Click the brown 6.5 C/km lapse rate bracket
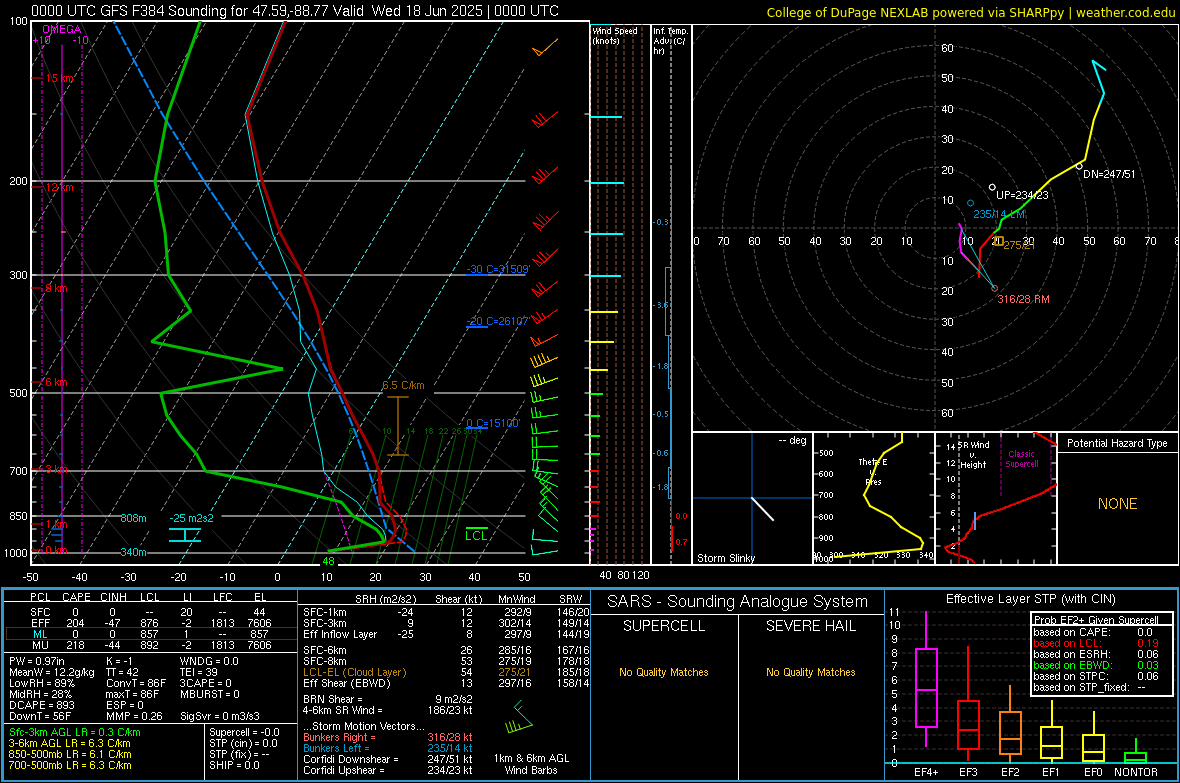The height and width of the screenshot is (783, 1180). click(x=398, y=425)
